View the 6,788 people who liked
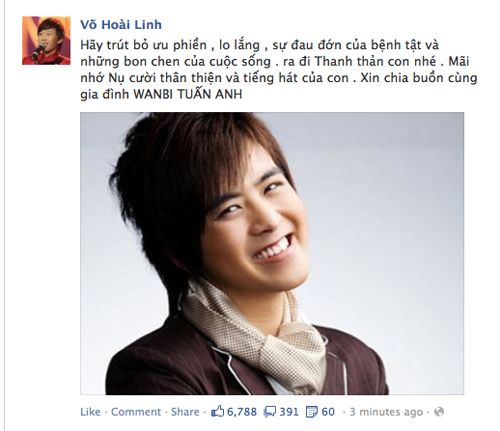Viewport: 500px width, 431px height. 242,412
